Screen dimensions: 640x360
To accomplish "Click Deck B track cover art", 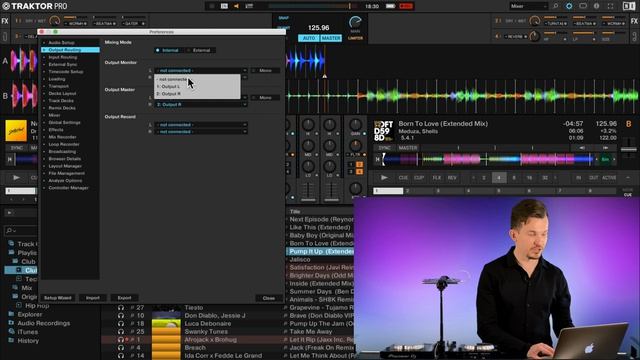I will coord(384,131).
